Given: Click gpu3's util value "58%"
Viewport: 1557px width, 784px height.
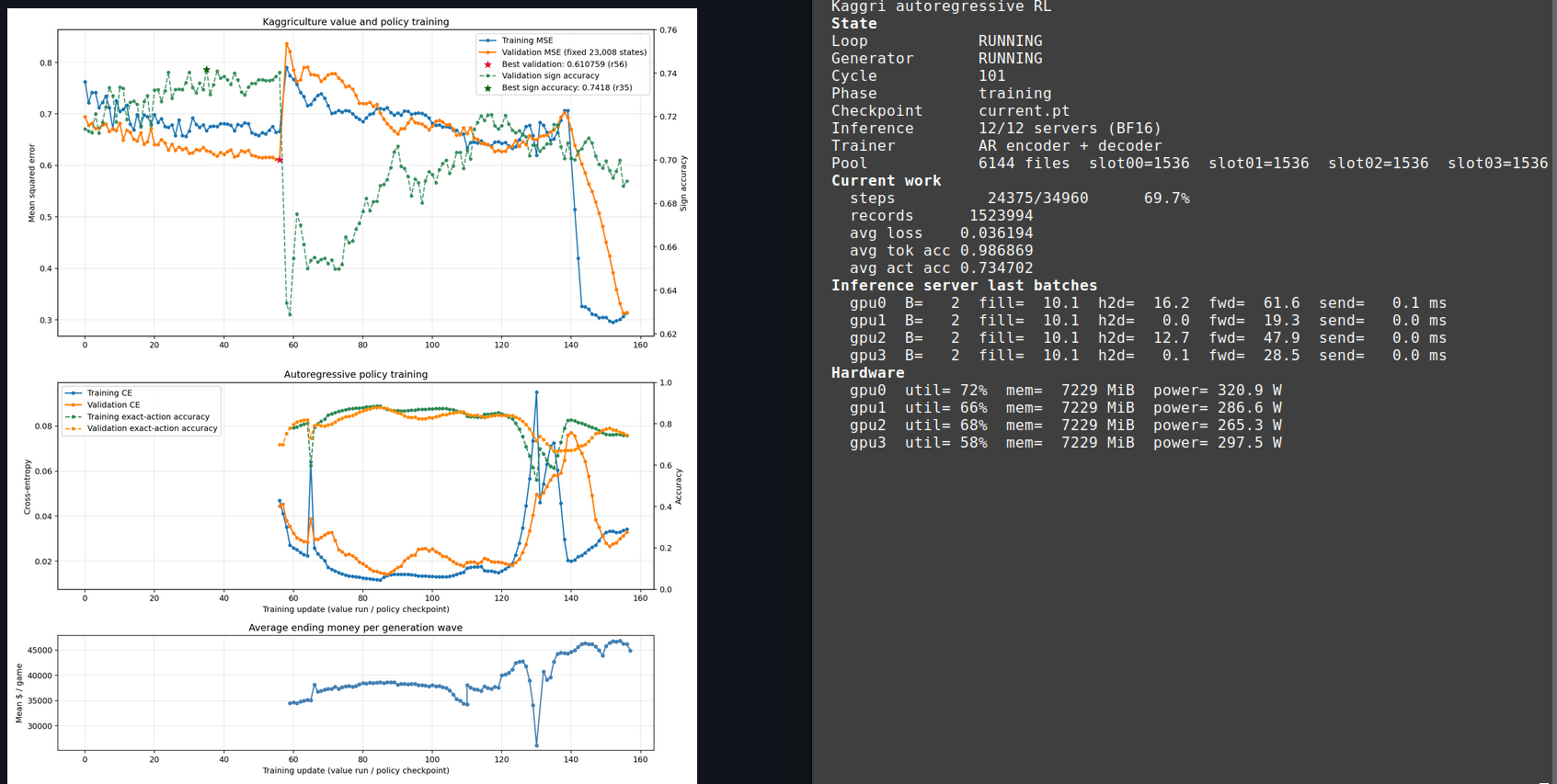Looking at the screenshot, I should [x=973, y=443].
